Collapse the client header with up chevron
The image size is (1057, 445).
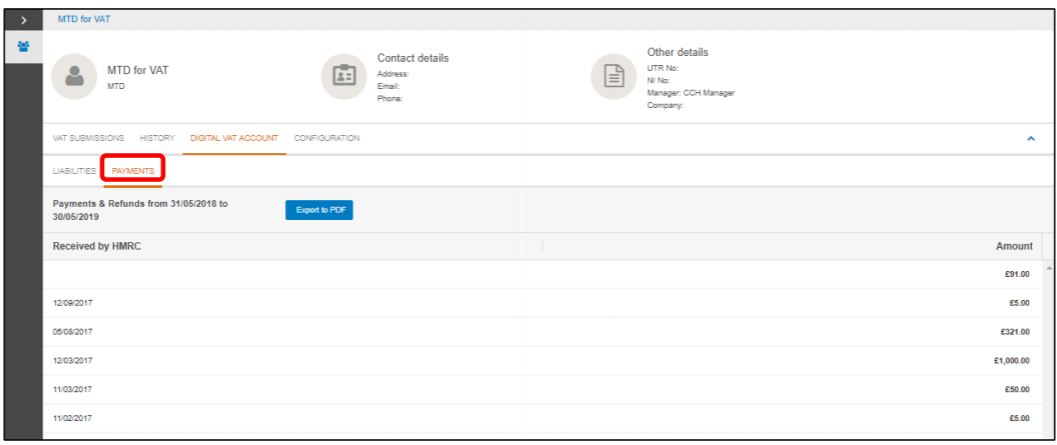[x=1031, y=138]
